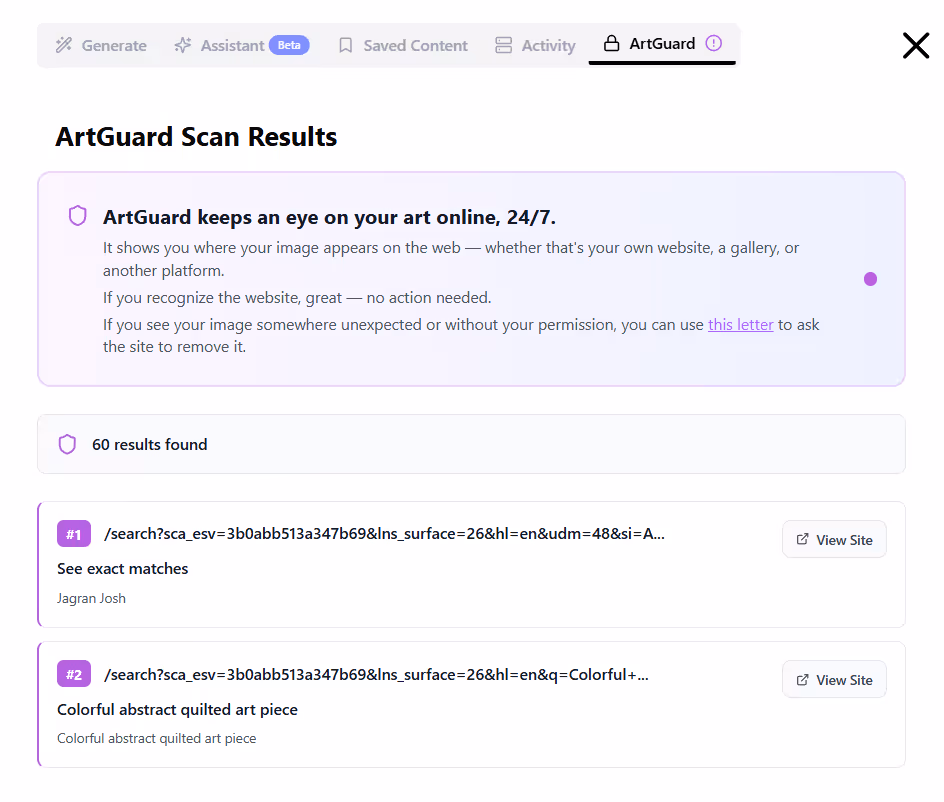
Task: Click the bookmark icon on Saved Content tab
Action: [x=345, y=45]
